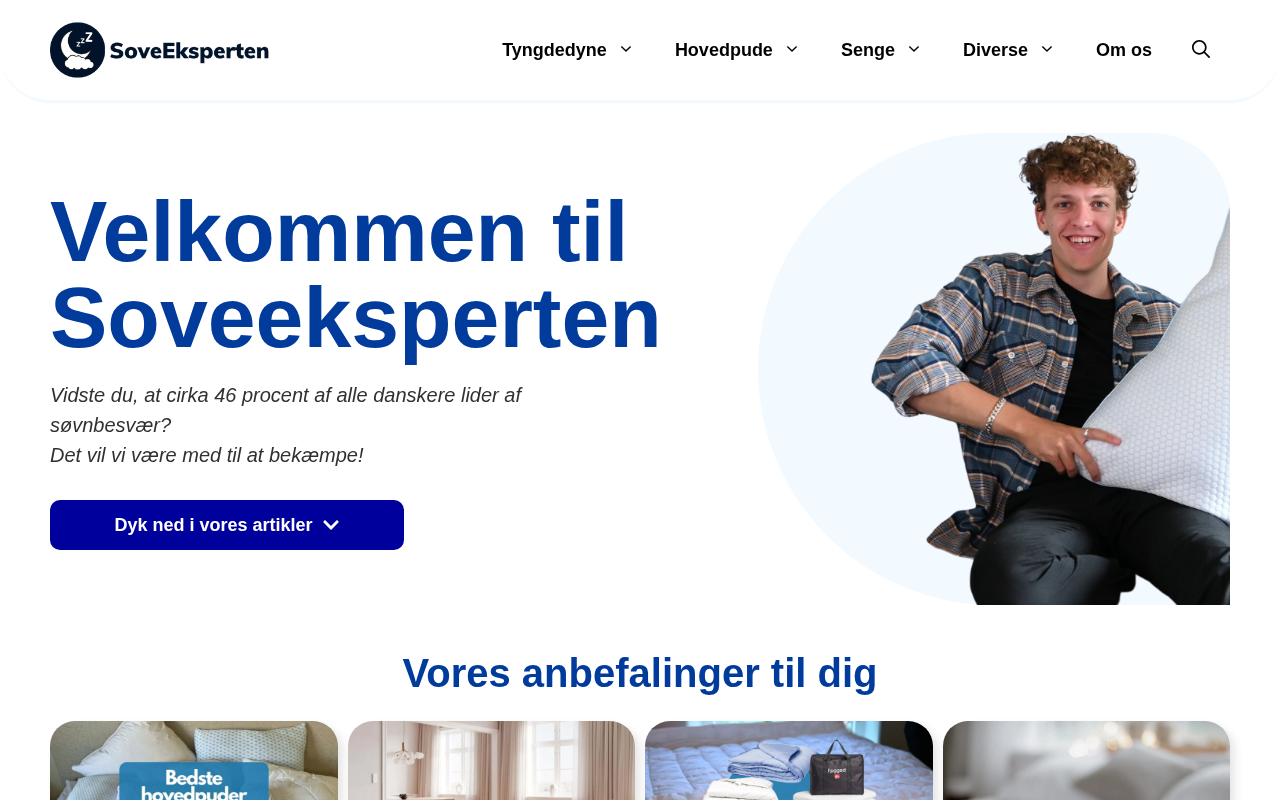Select the Hovedpude menu item

click(724, 50)
